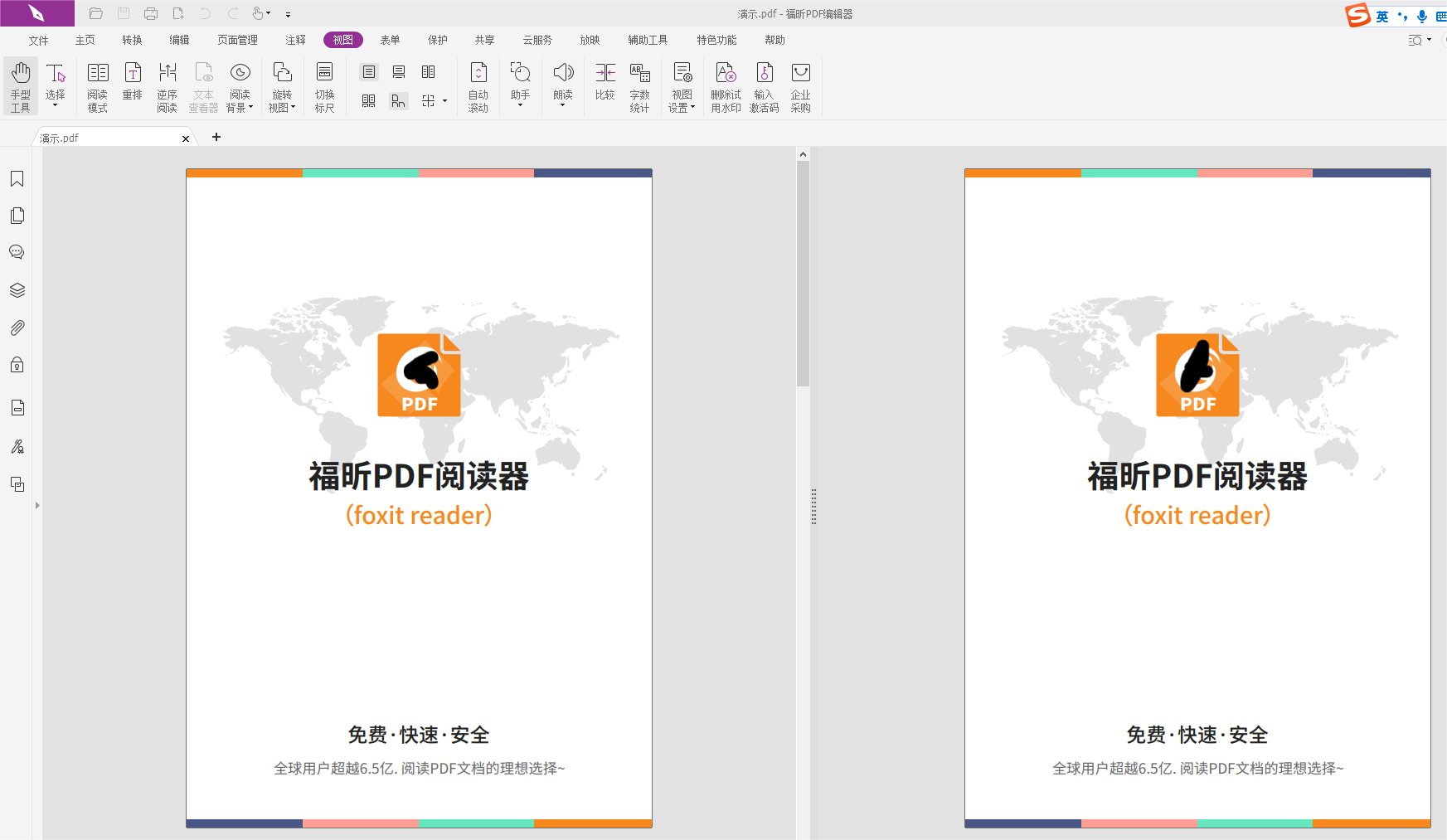The width and height of the screenshot is (1447, 840).
Task: Open the Bookmarks panel in the sidebar
Action: click(17, 179)
